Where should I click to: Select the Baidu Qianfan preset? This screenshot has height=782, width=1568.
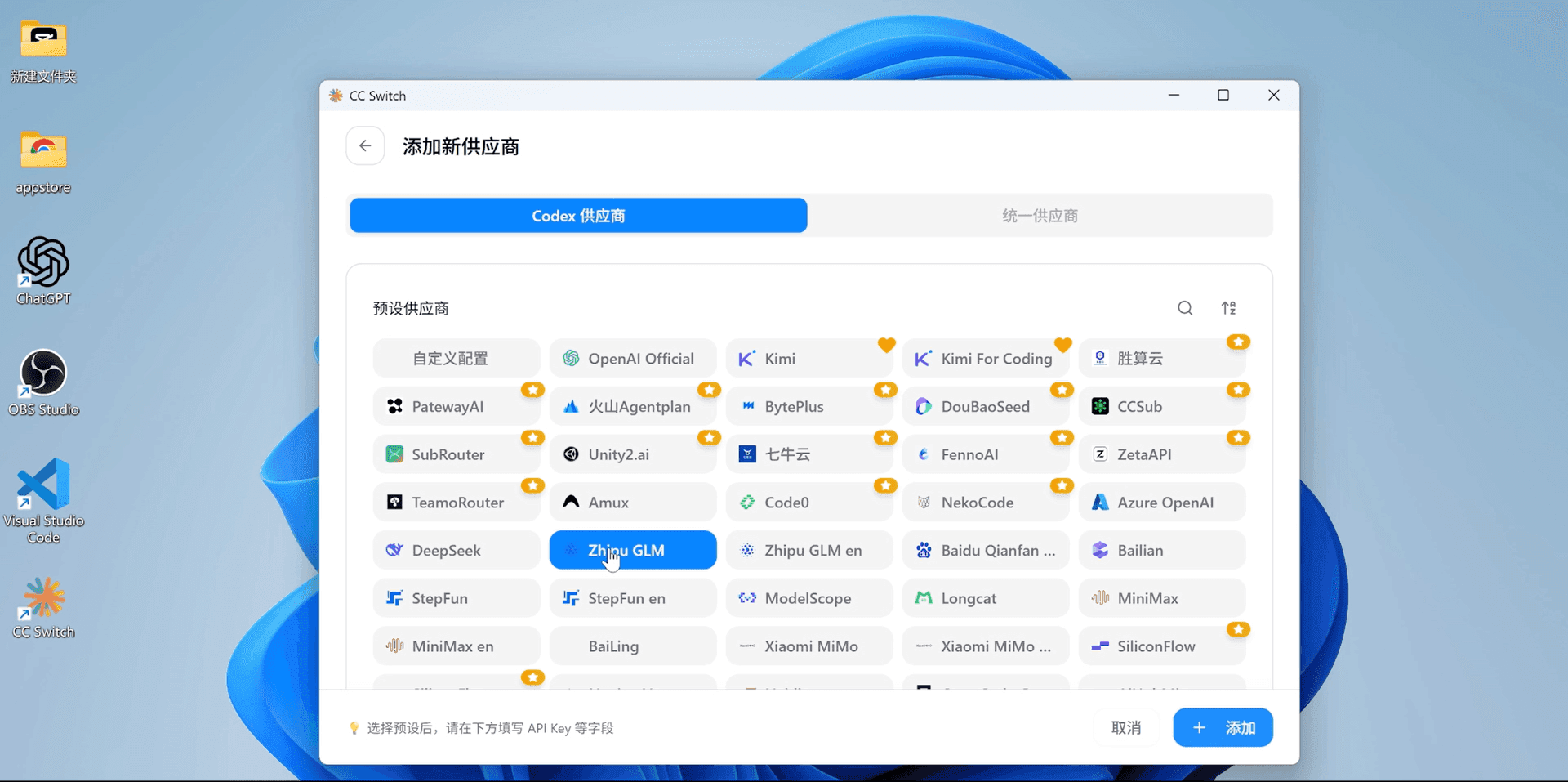coord(986,551)
